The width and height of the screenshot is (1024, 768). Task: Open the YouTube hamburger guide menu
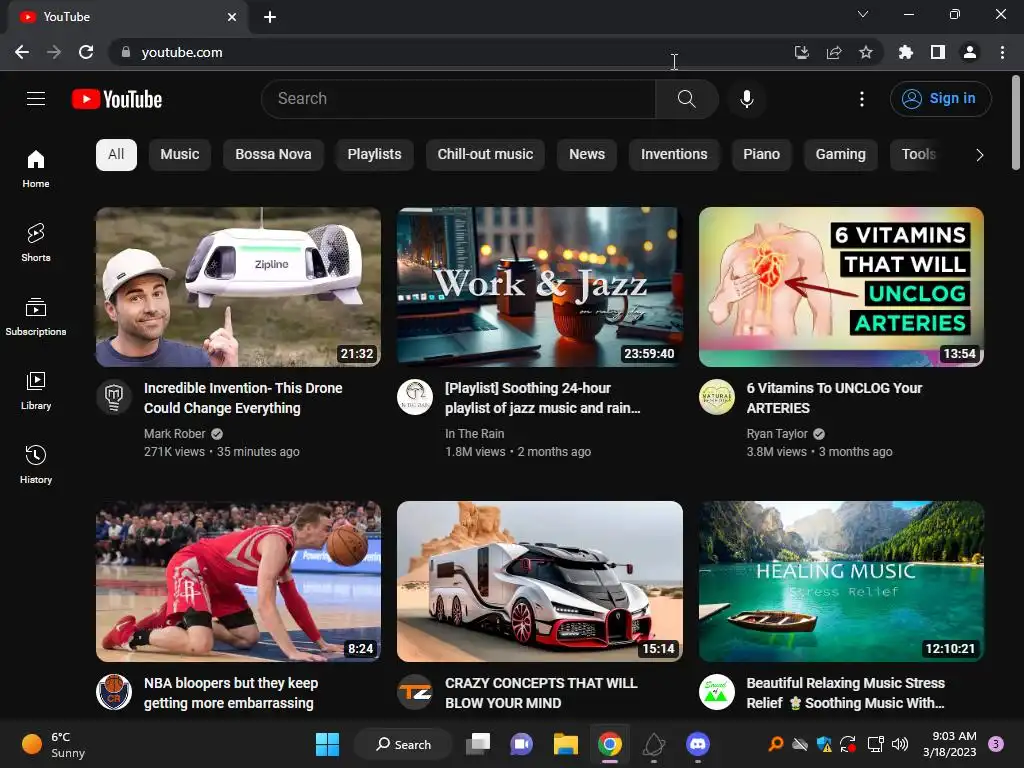pyautogui.click(x=36, y=99)
